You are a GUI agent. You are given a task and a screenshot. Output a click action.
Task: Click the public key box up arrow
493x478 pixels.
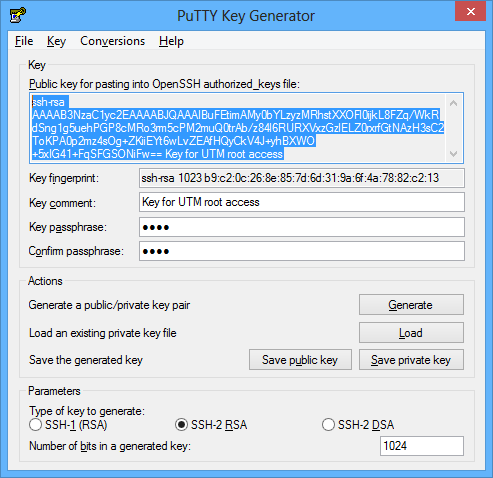pyautogui.click(x=453, y=104)
